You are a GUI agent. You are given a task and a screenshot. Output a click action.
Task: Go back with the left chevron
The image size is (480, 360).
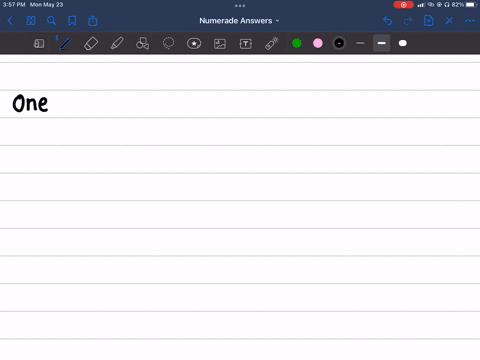pyautogui.click(x=10, y=21)
